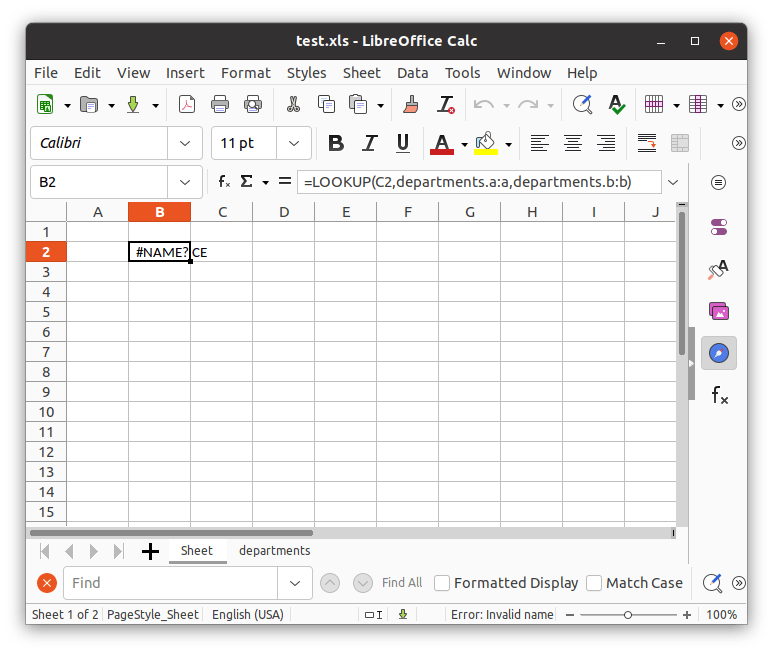Screen dimensions: 773x653
Task: Enable Formatted Display checkbox
Action: click(x=442, y=583)
